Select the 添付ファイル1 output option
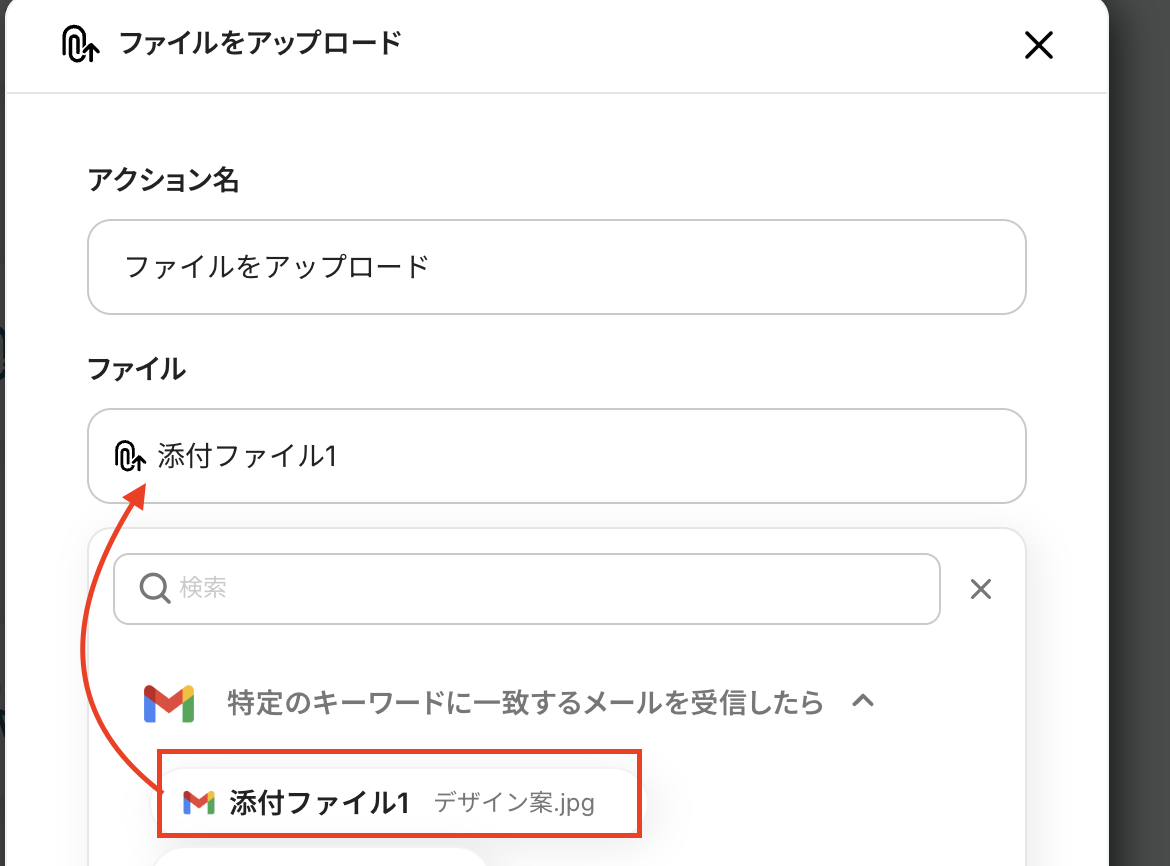Viewport: 1170px width, 866px height. click(398, 802)
